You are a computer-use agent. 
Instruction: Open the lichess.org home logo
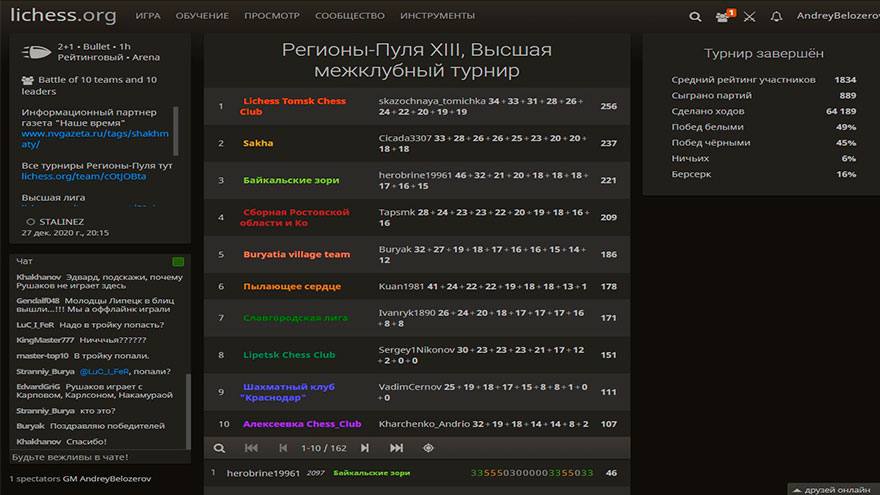coord(63,15)
